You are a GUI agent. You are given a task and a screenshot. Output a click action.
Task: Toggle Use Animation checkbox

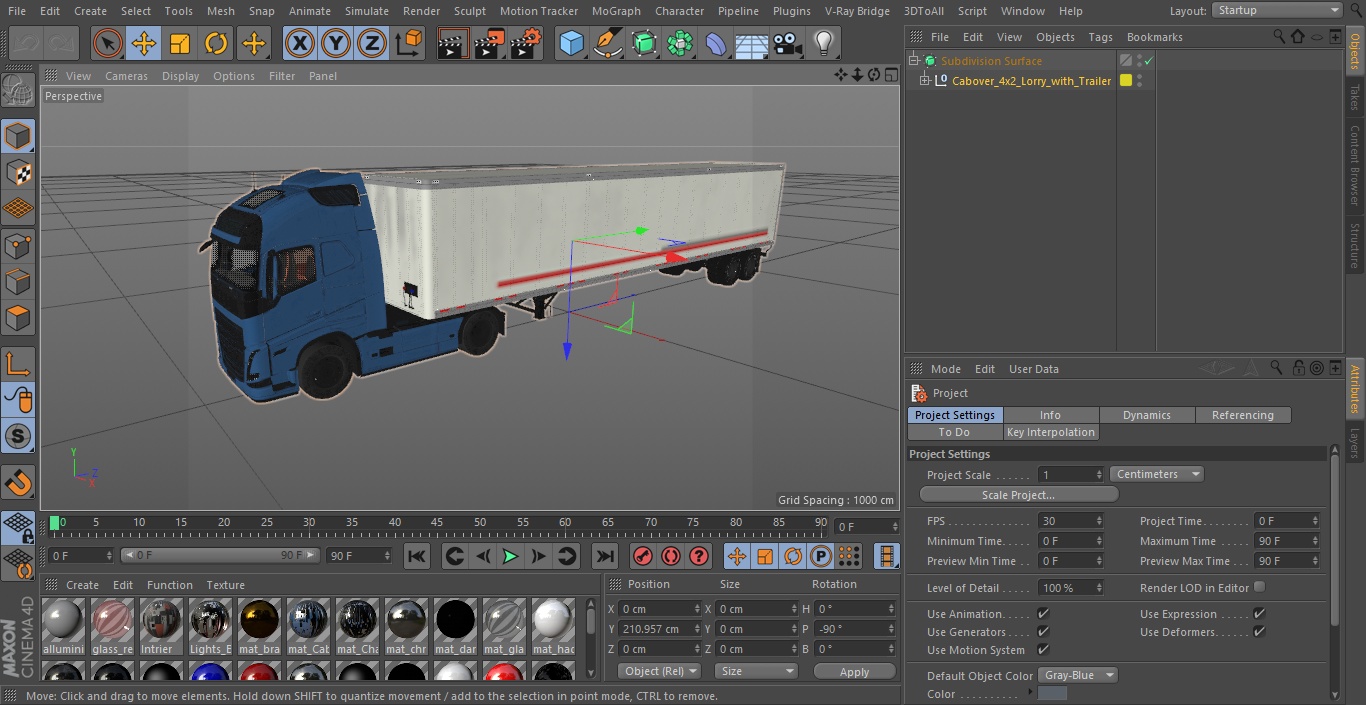point(1043,614)
